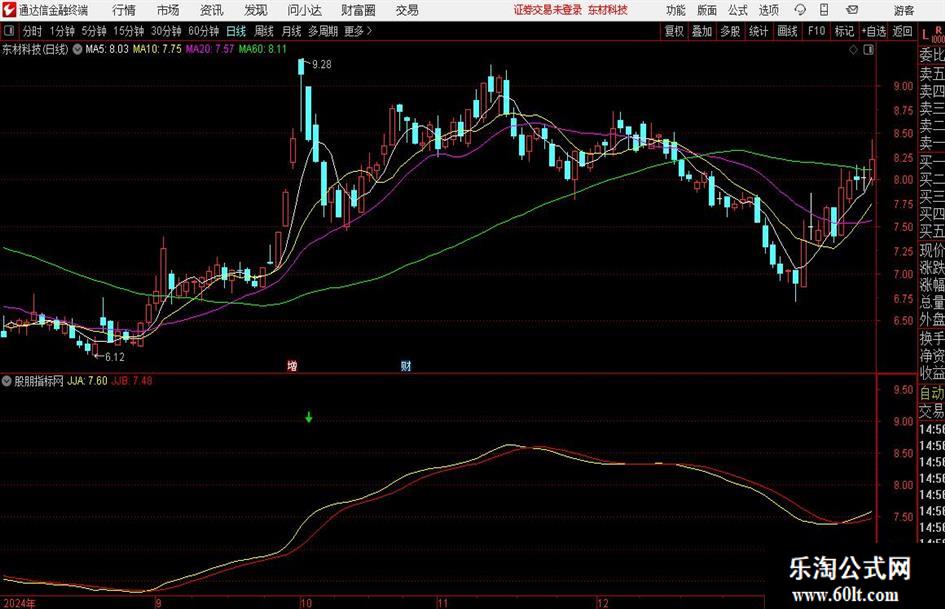
Task: Open the 交易 menu
Action: [407, 10]
